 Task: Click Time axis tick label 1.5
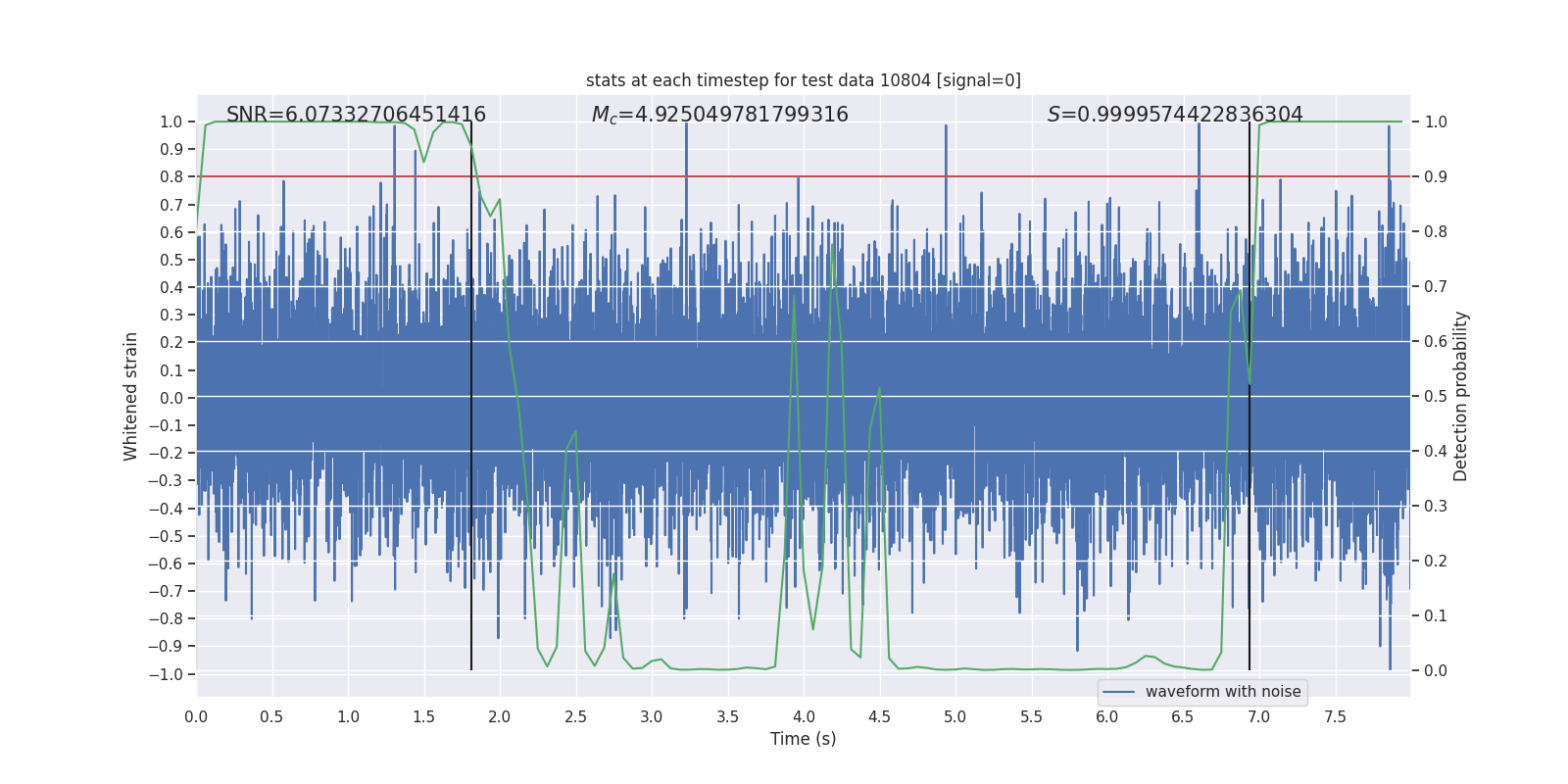(x=423, y=717)
